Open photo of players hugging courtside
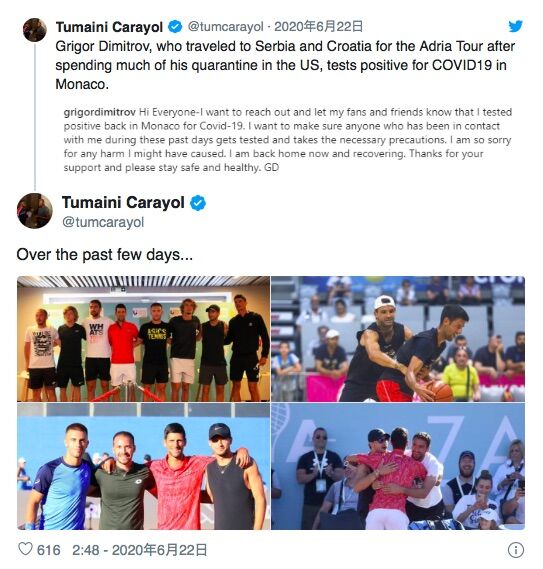Screen dimensions: 543x569 398,466
